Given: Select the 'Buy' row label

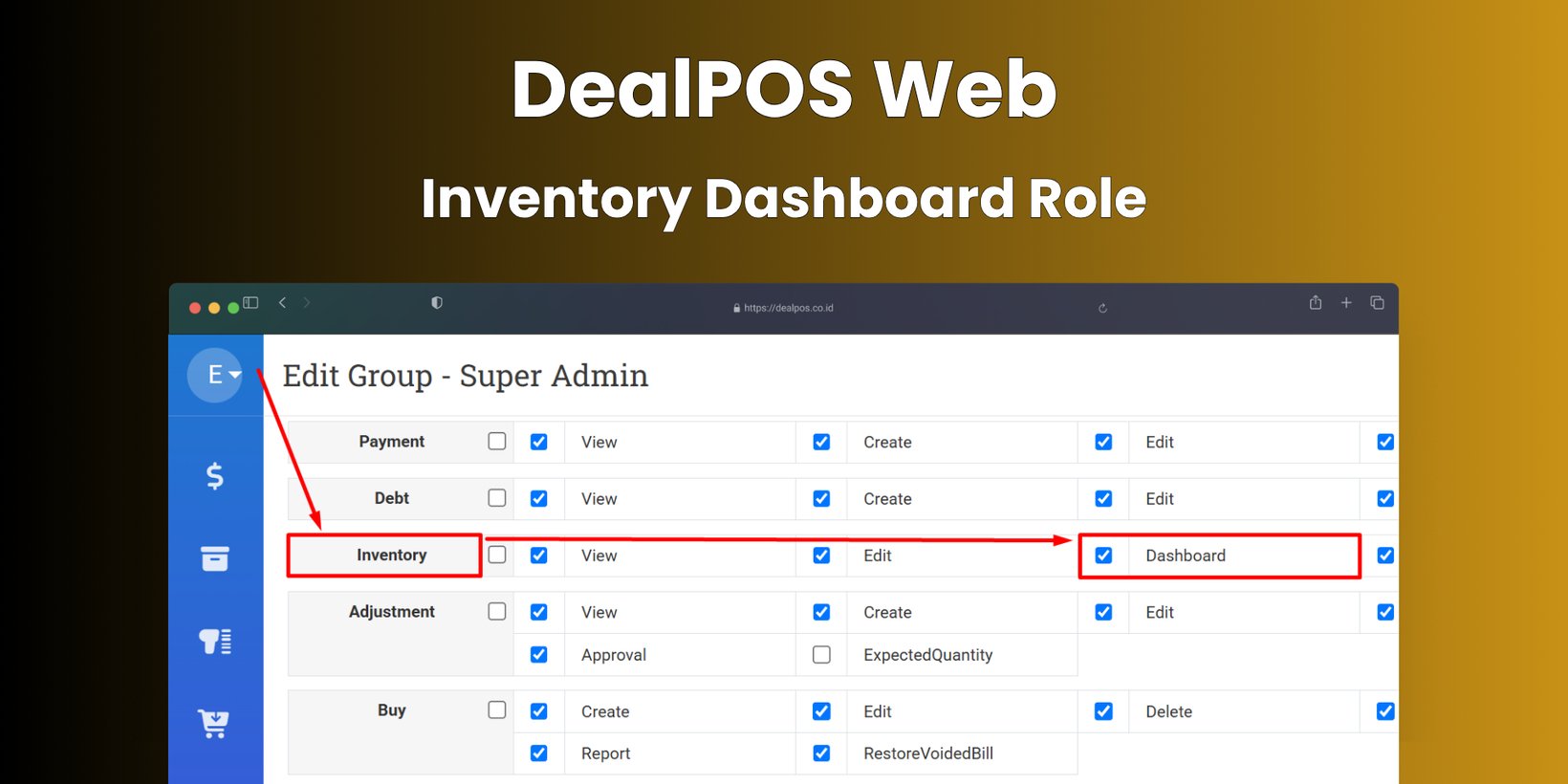Looking at the screenshot, I should pos(392,710).
